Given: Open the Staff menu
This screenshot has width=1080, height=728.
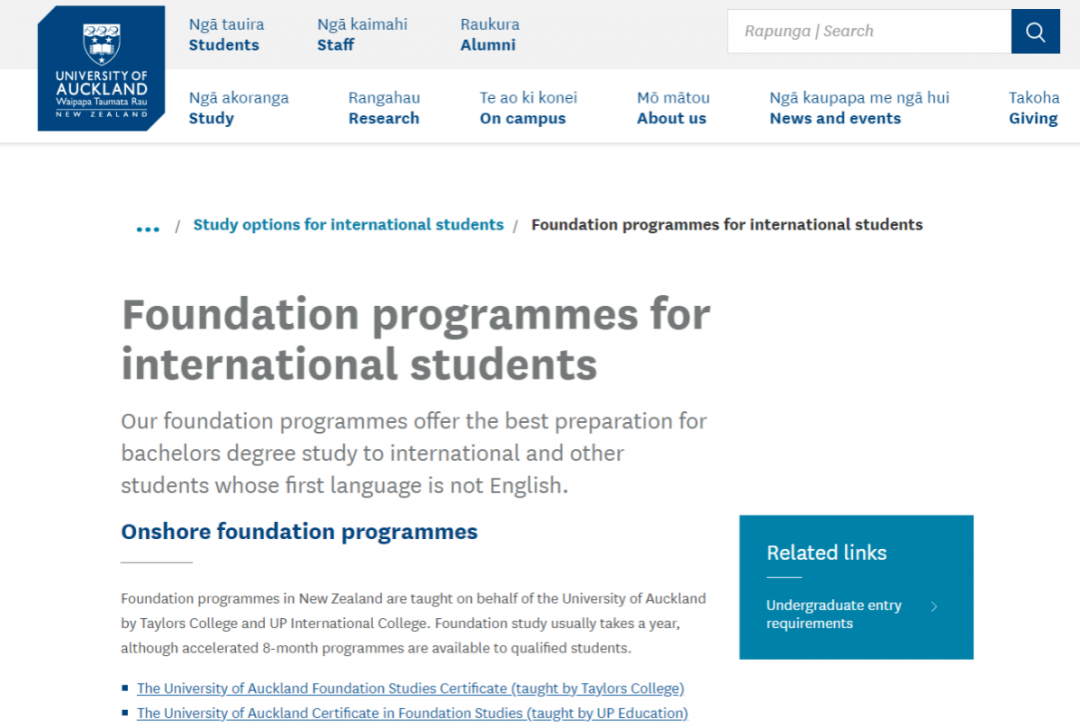Looking at the screenshot, I should pos(362,34).
